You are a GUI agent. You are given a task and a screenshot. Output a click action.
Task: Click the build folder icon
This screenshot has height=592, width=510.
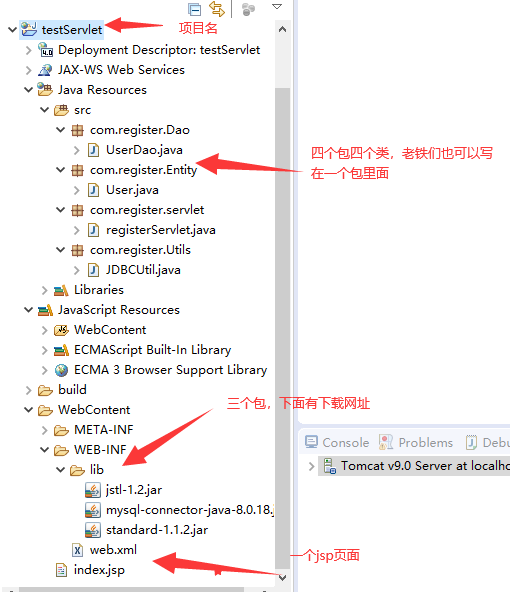[x=45, y=390]
